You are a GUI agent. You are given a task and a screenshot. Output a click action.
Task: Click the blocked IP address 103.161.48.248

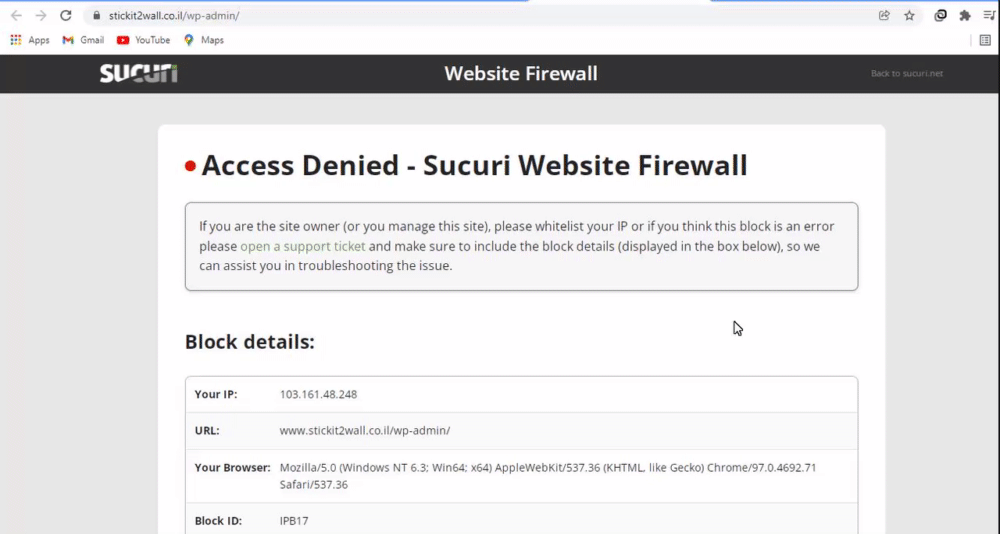pyautogui.click(x=318, y=394)
